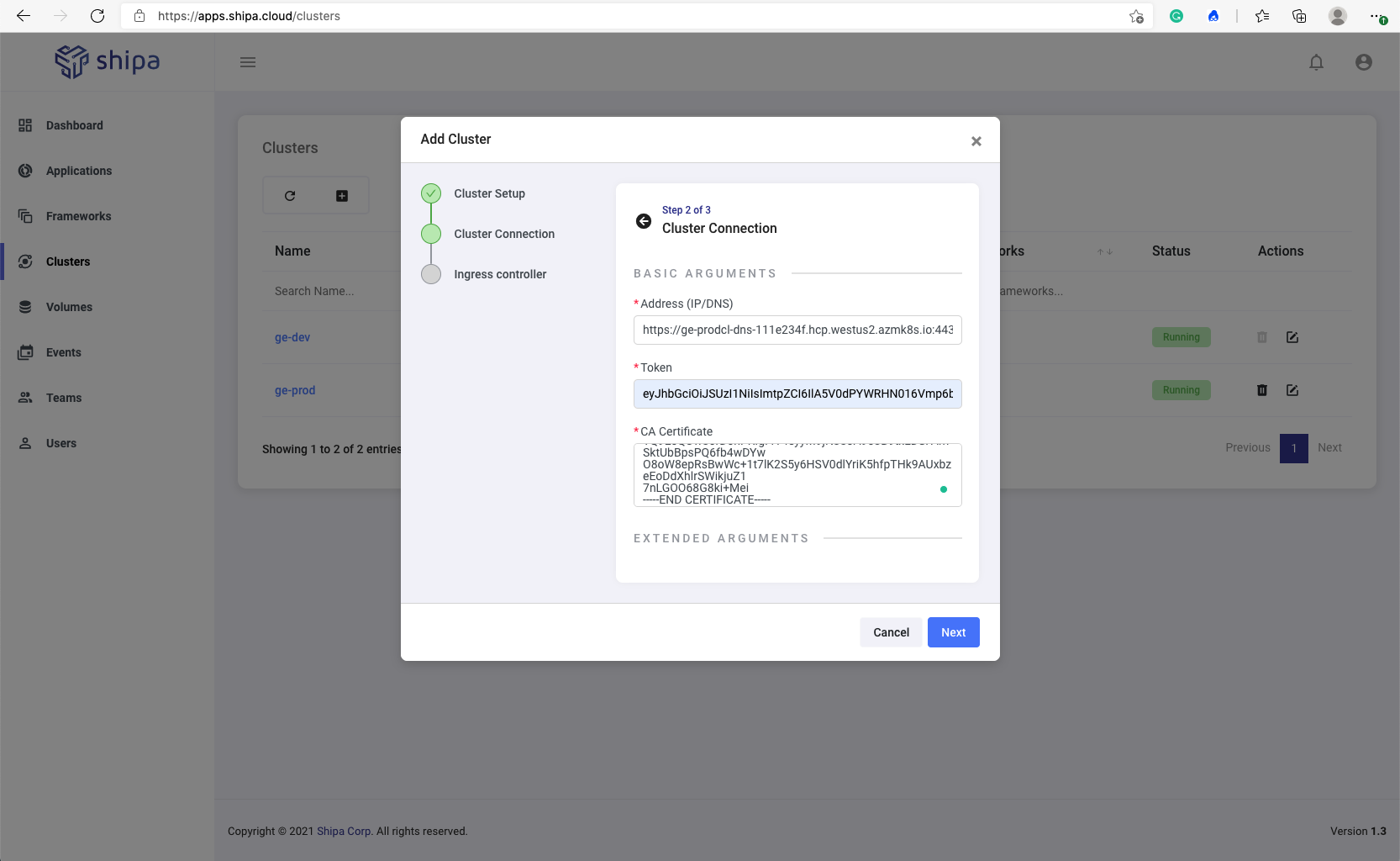Click the Dashboard sidebar icon
Screen dimensions: 1400x861
pyautogui.click(x=25, y=125)
